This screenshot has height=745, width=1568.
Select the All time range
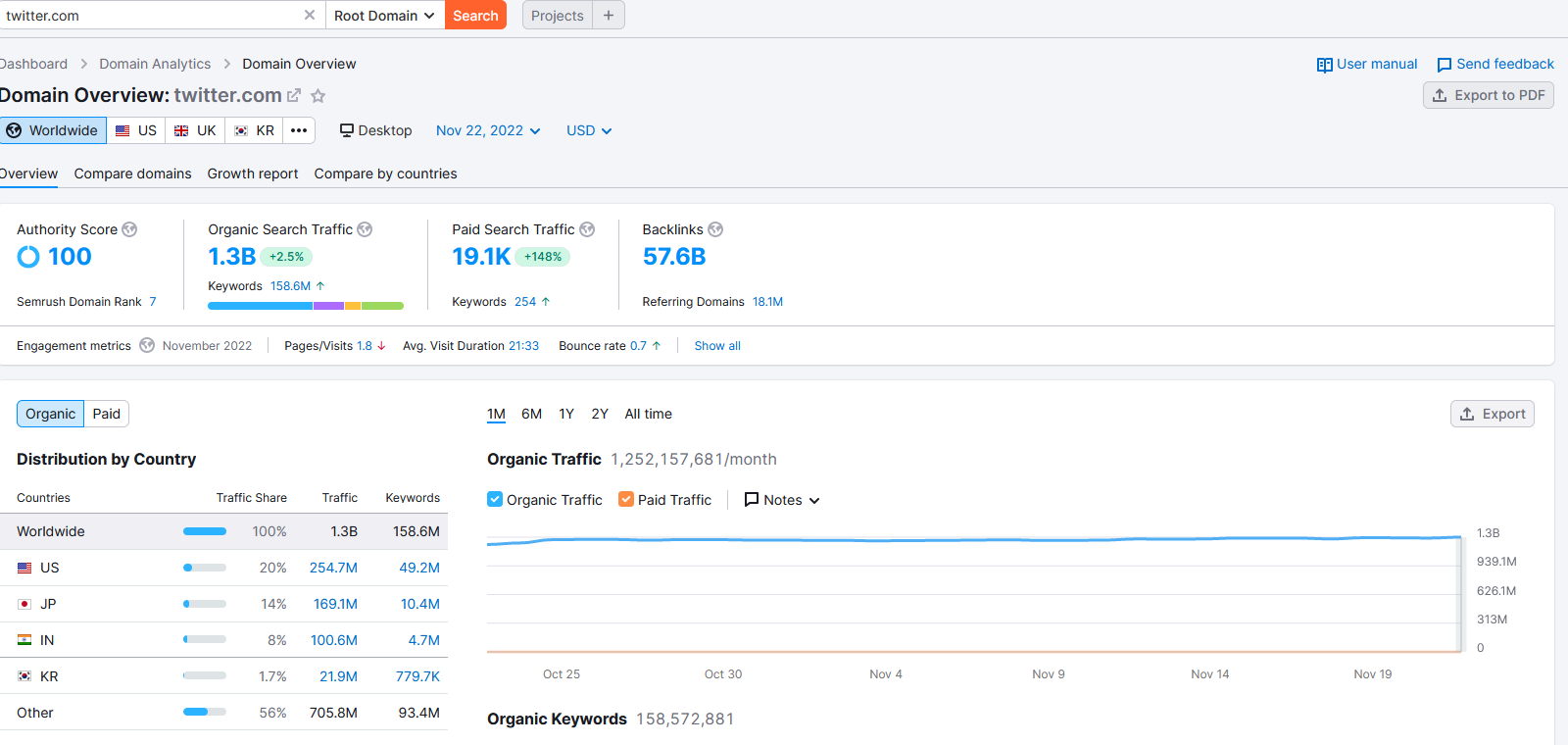(x=649, y=414)
